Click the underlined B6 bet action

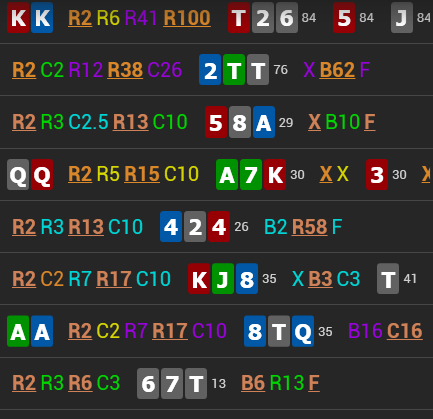[x=253, y=382]
